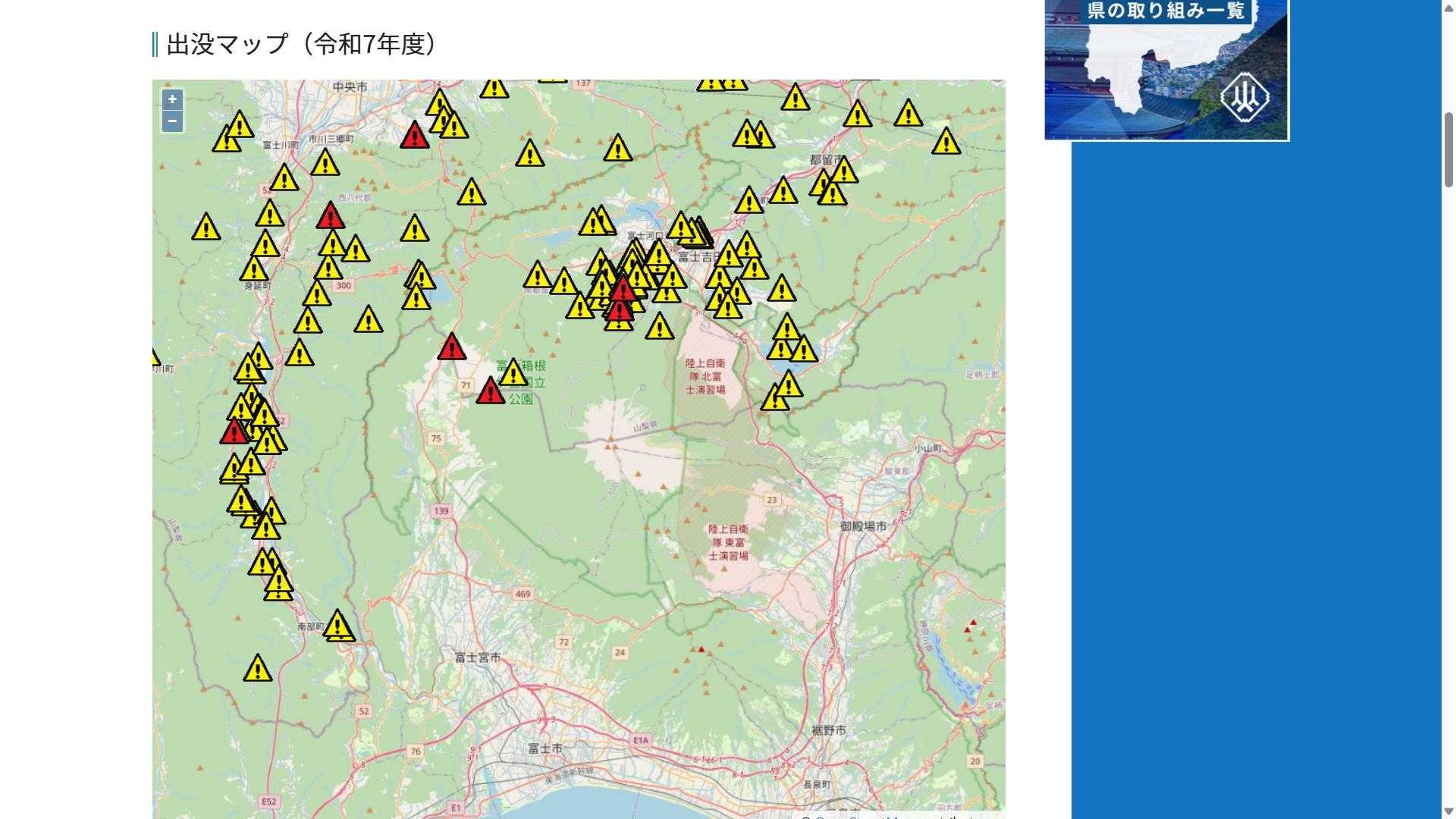Zoom in the map with plus button

172,99
